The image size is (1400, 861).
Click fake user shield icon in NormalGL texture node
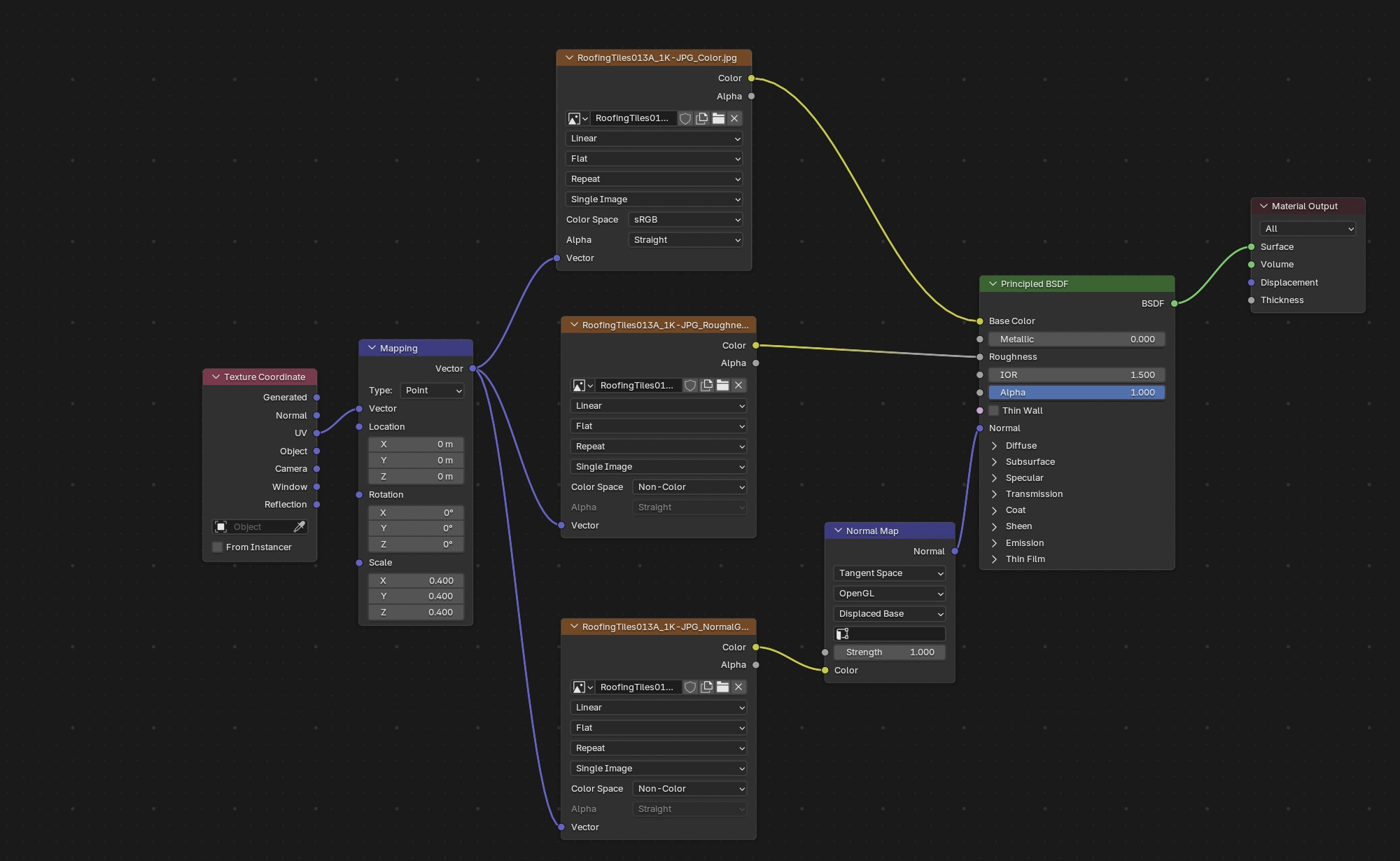[690, 687]
